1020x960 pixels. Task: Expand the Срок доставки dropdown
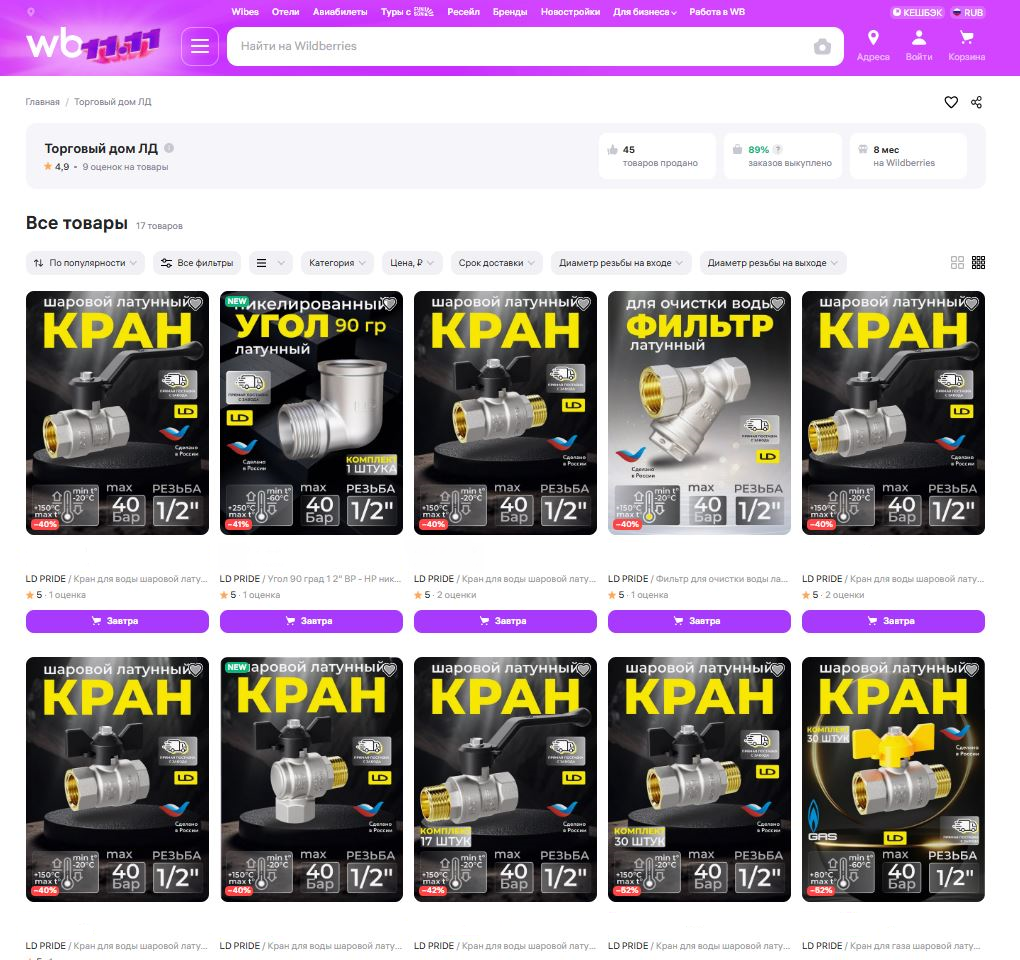[x=496, y=263]
